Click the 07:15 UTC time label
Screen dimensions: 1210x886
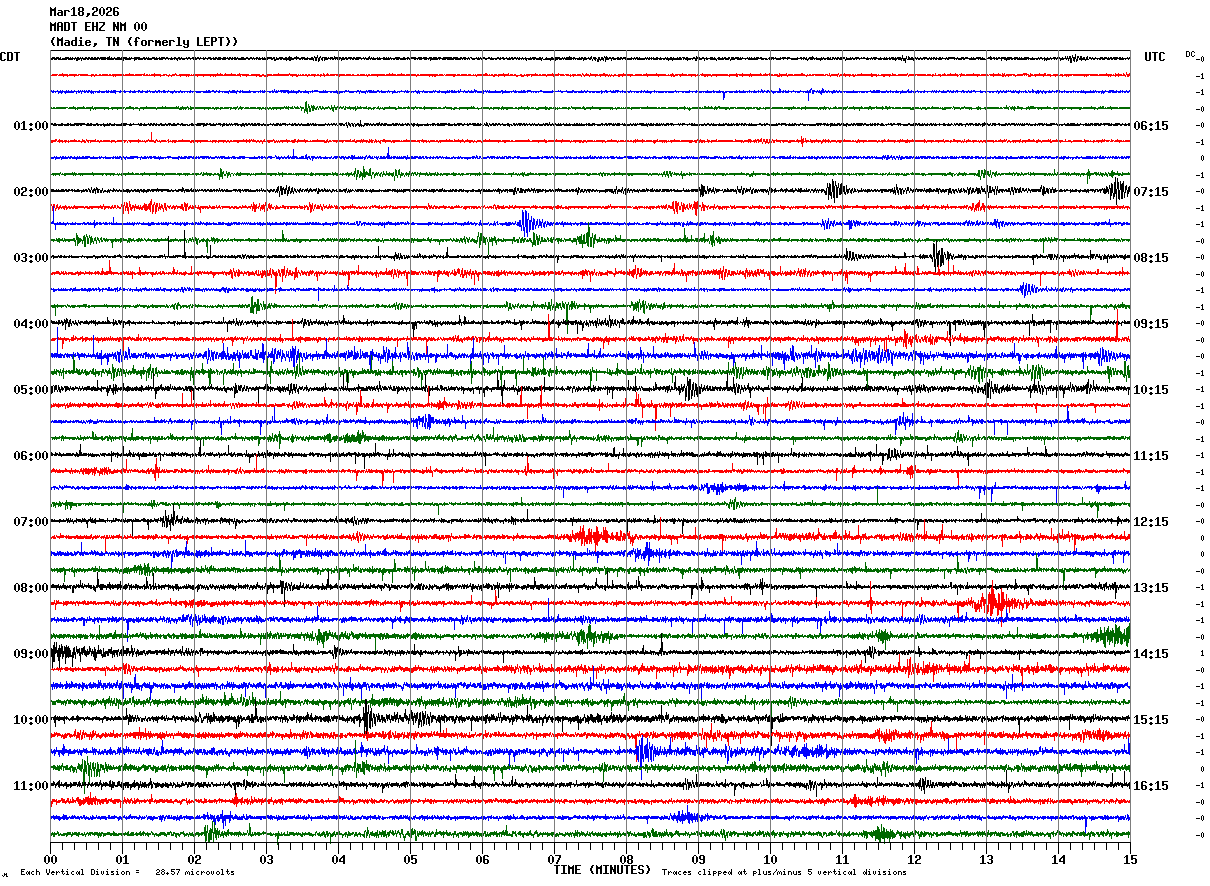1152,192
